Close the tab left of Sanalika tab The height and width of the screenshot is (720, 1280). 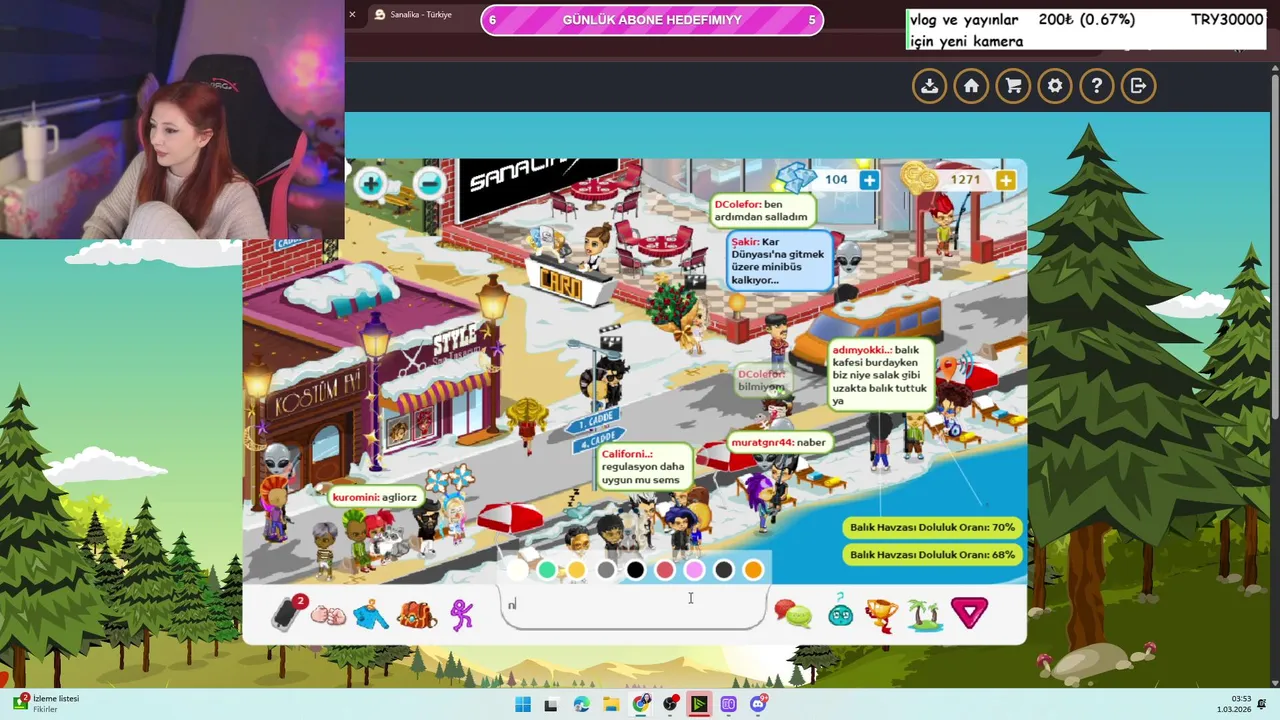[352, 14]
